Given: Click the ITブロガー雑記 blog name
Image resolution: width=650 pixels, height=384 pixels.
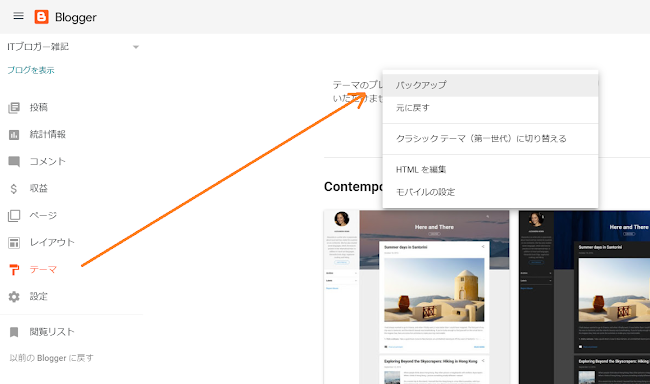Looking at the screenshot, I should tap(38, 46).
